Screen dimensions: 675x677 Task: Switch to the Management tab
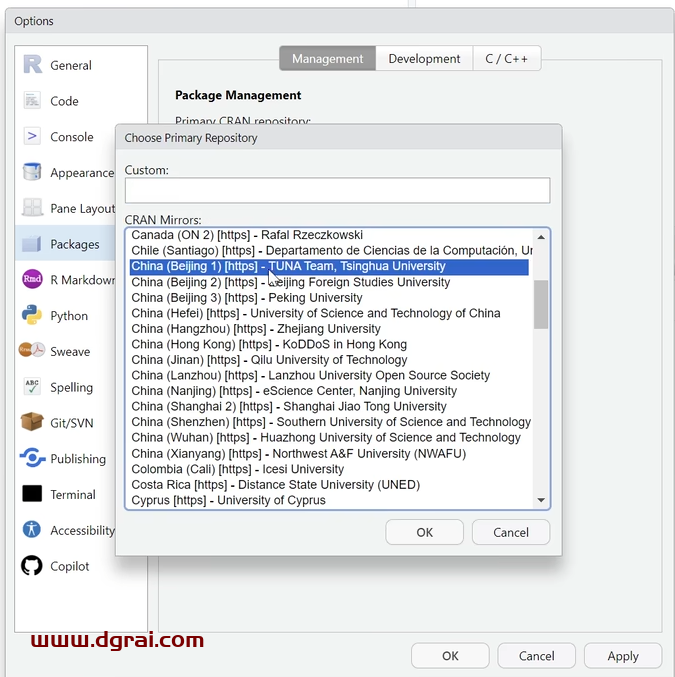(327, 59)
